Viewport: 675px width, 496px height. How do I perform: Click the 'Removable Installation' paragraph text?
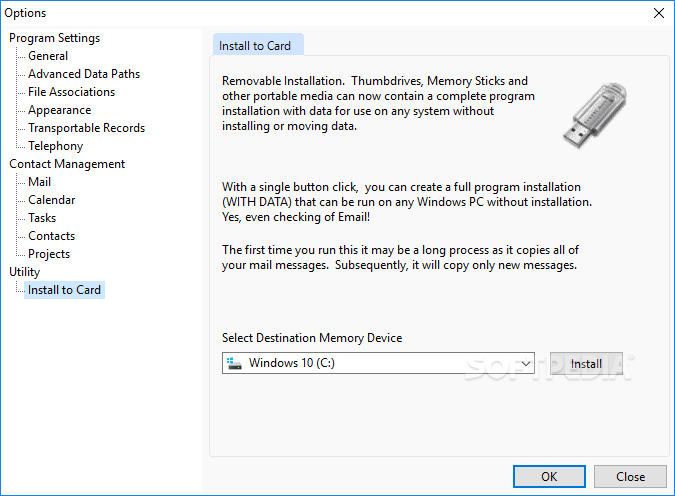pyautogui.click(x=378, y=103)
